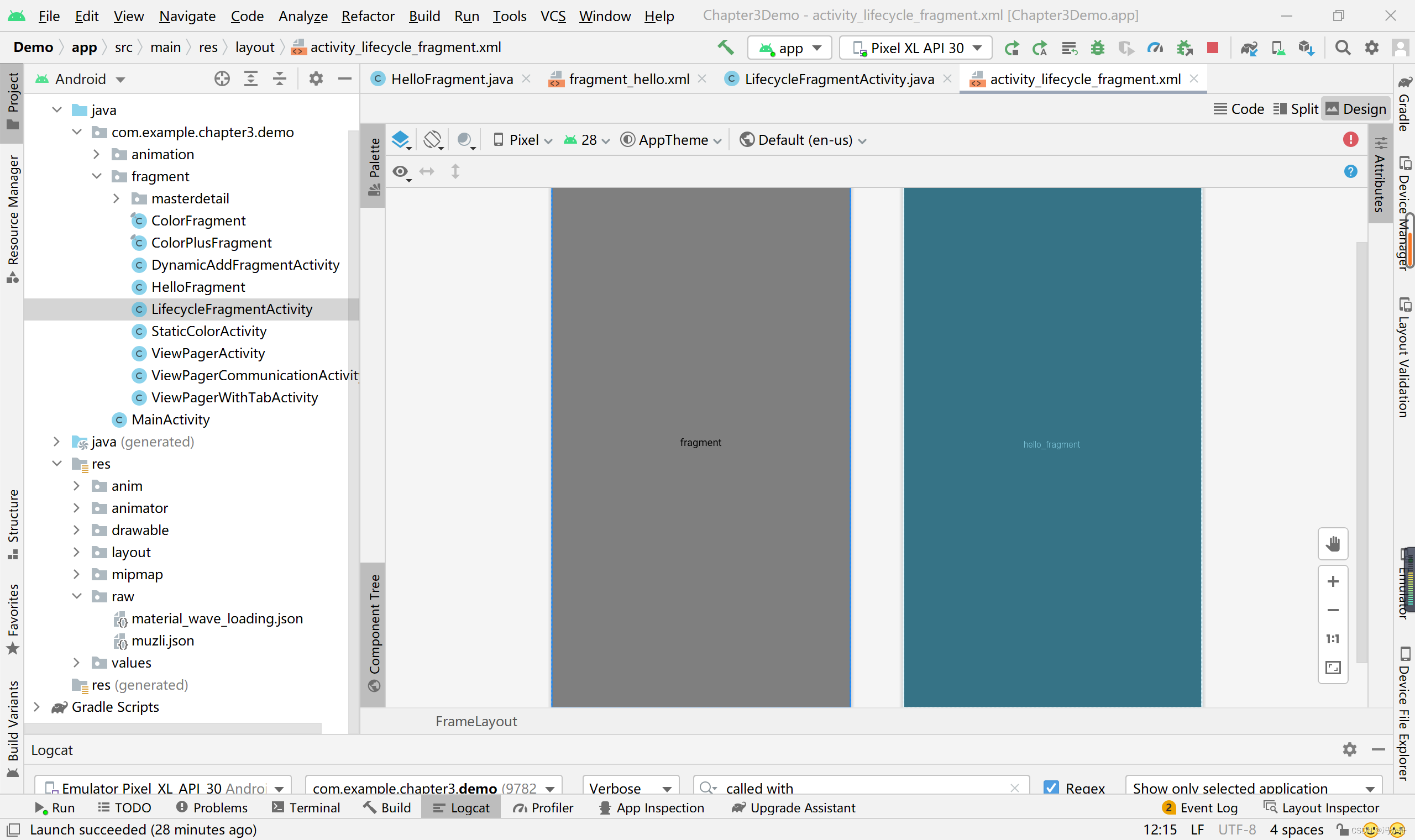The height and width of the screenshot is (840, 1415).
Task: Open the Pixel XL API 30 device dropdown
Action: (916, 48)
